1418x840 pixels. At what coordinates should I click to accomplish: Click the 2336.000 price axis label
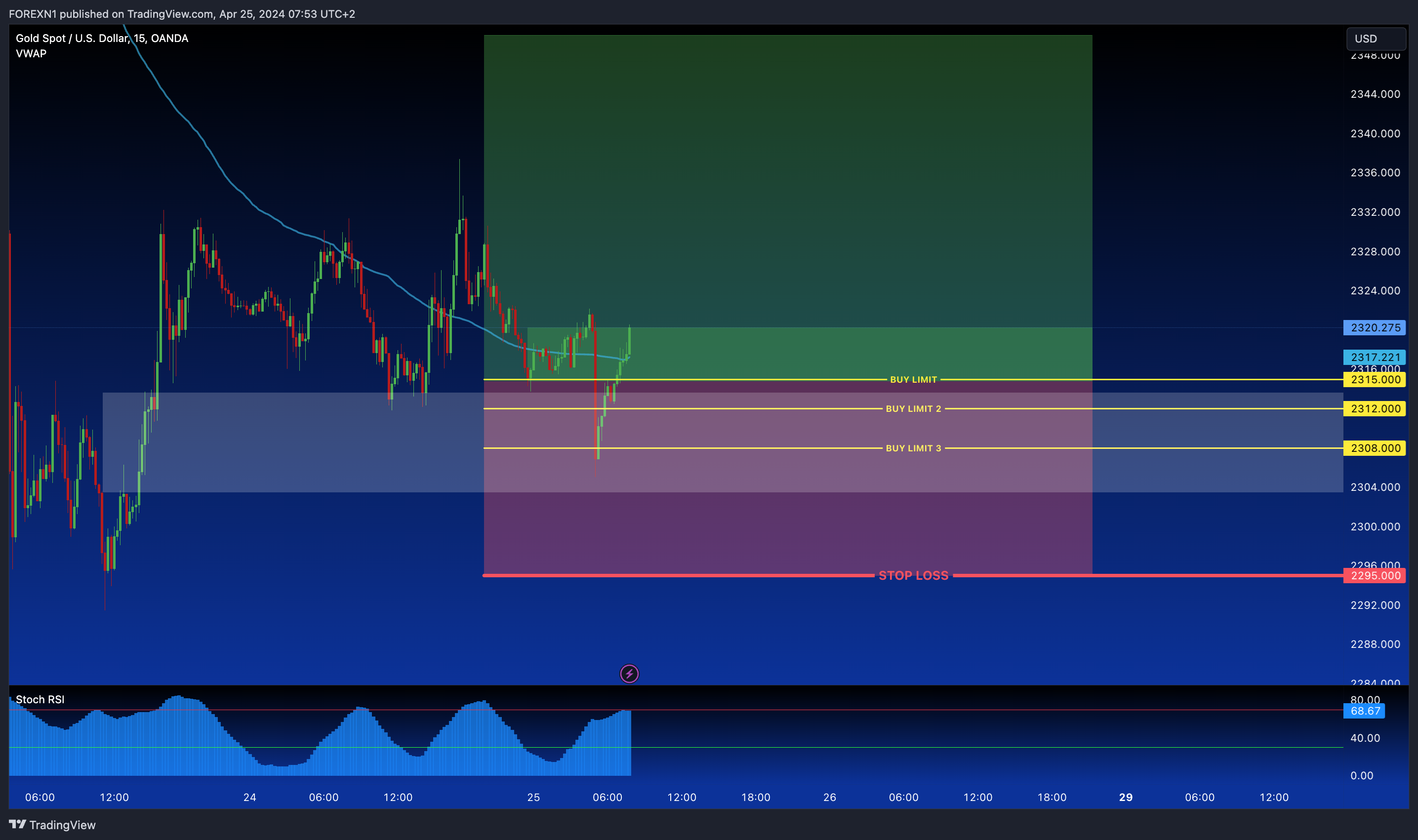click(x=1375, y=173)
